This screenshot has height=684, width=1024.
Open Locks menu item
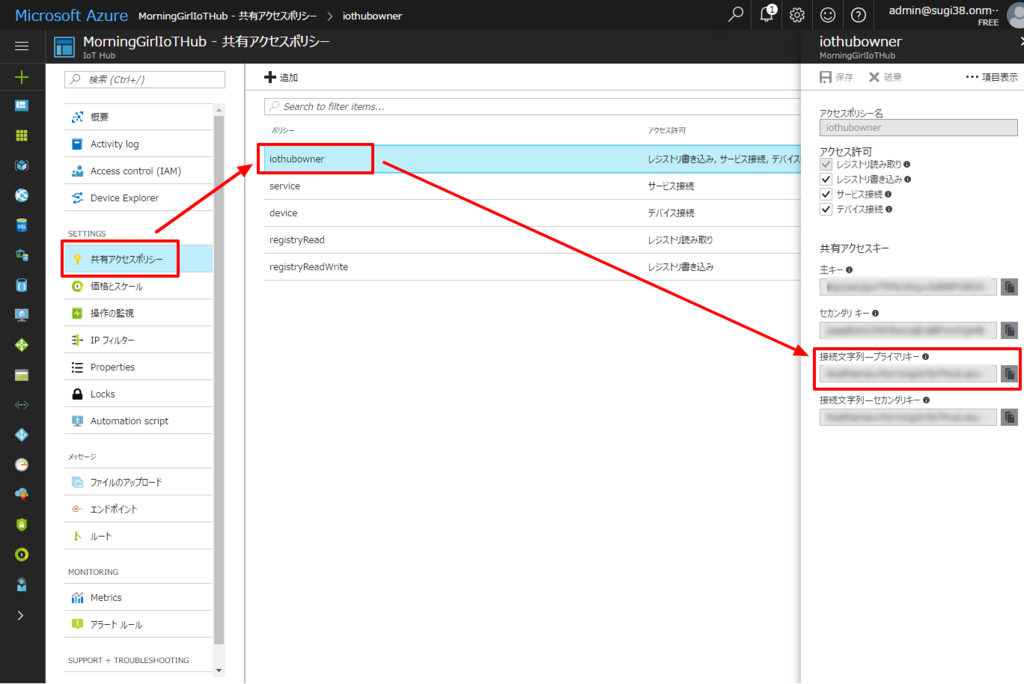(138, 394)
